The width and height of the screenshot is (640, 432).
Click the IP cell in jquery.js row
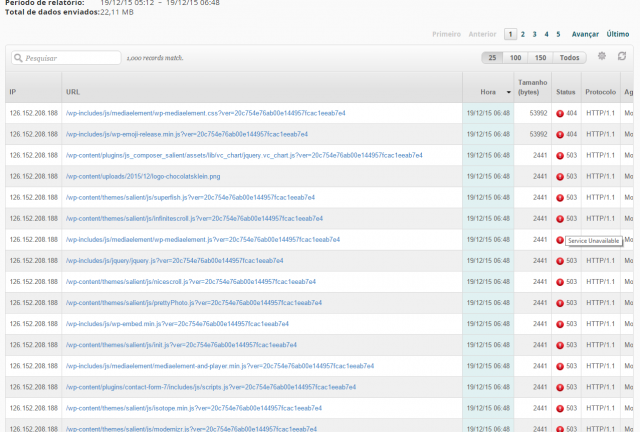click(x=33, y=261)
